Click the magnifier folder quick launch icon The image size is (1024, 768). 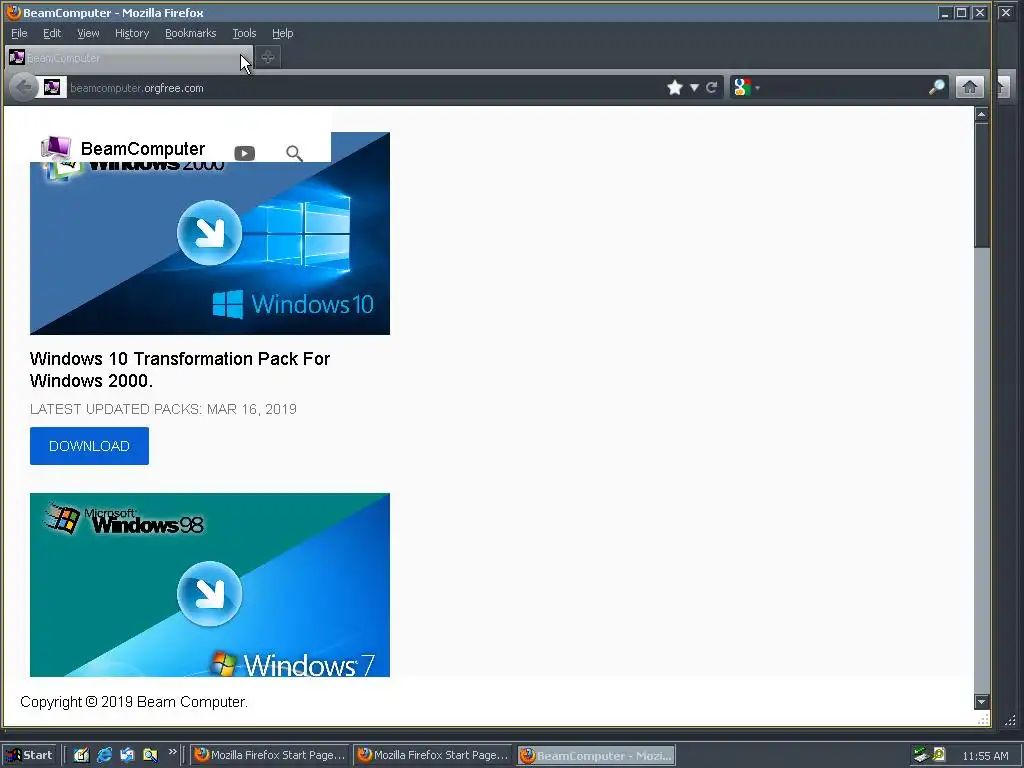point(150,756)
